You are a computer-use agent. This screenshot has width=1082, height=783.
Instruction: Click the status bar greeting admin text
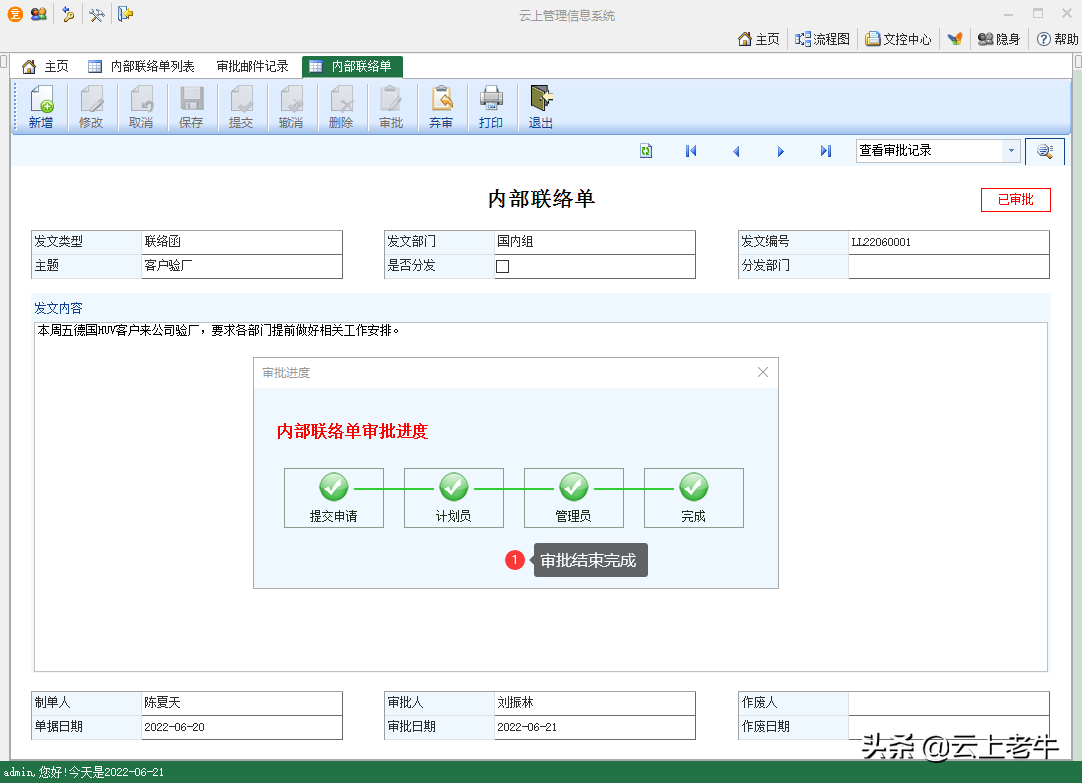coord(83,772)
